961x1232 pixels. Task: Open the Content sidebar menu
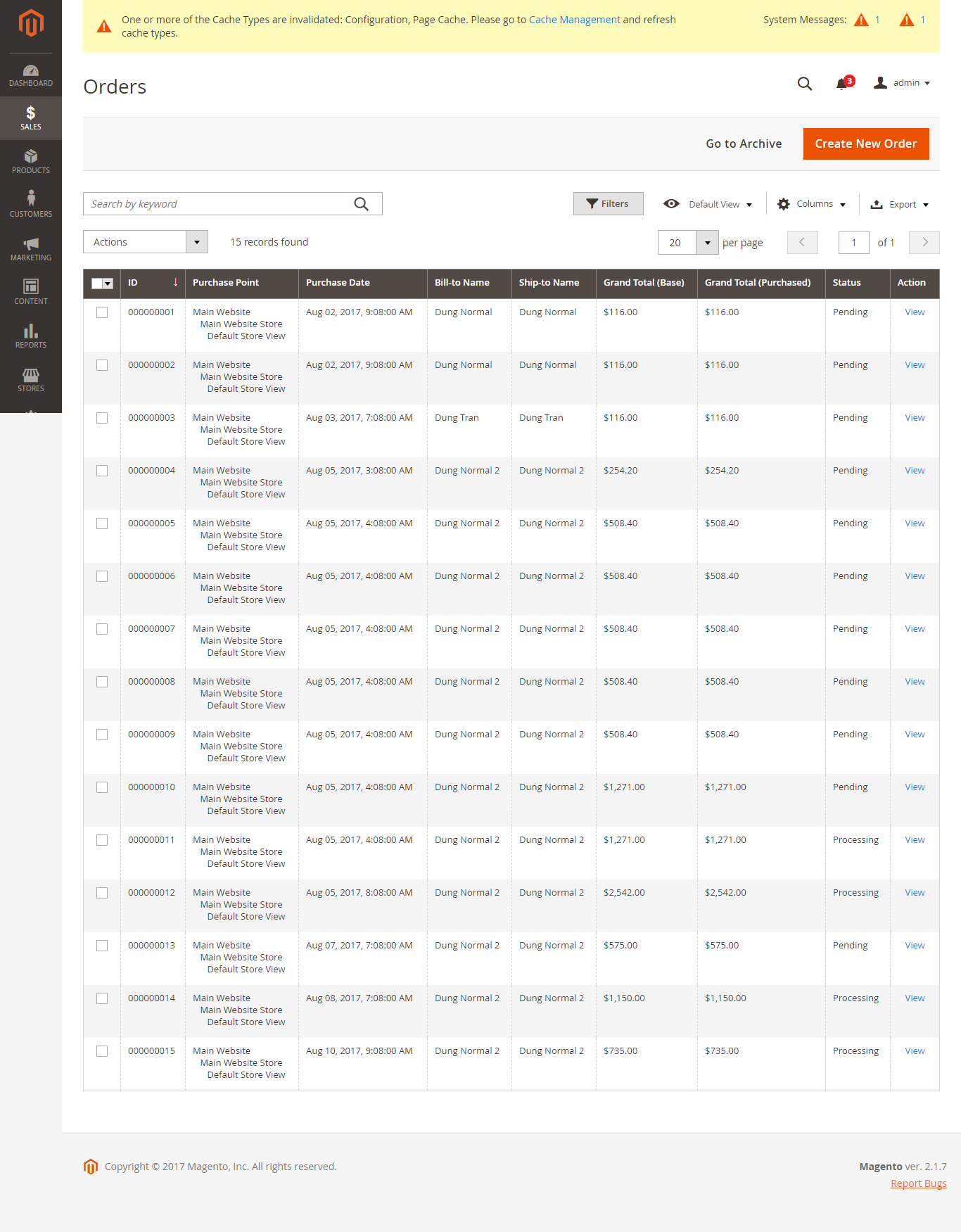(x=31, y=292)
